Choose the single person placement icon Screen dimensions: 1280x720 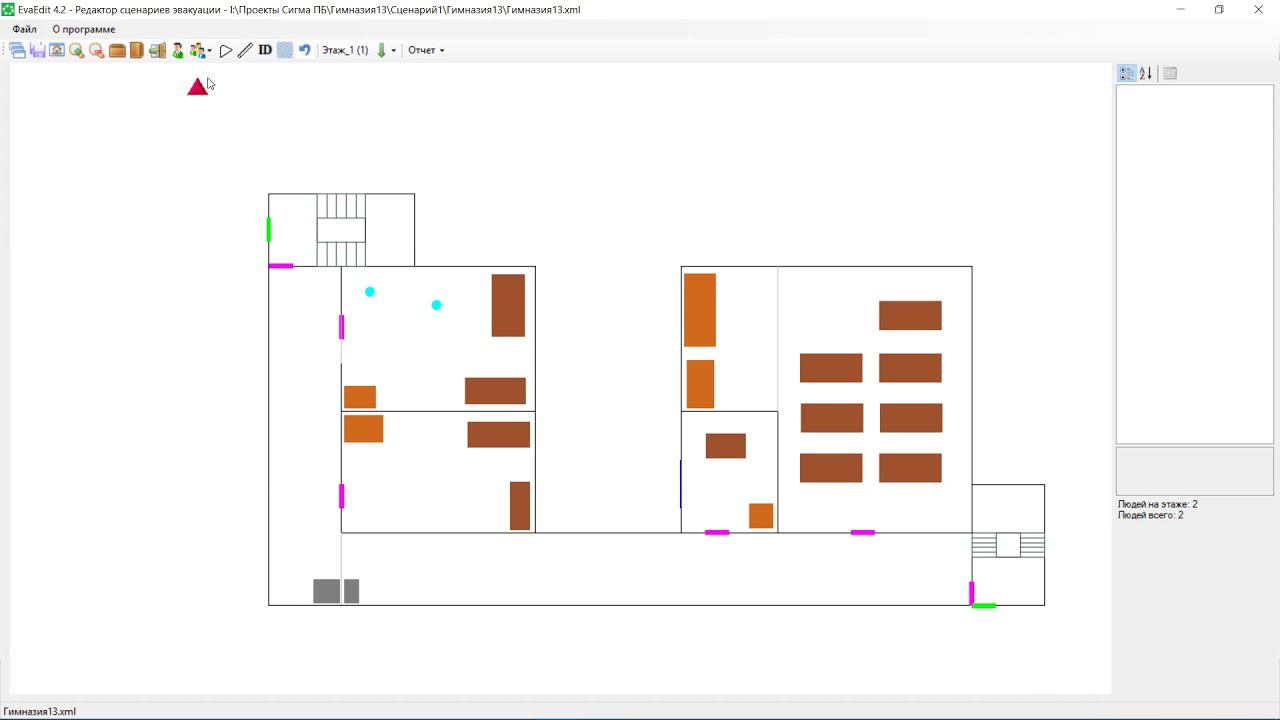click(177, 50)
